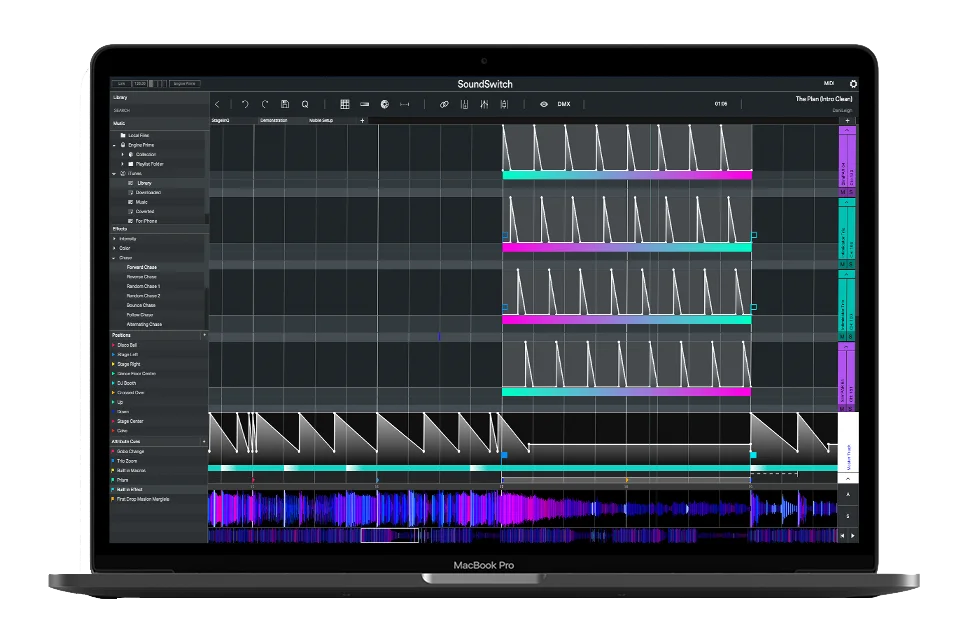Expand the Intensity effects group

(115, 238)
